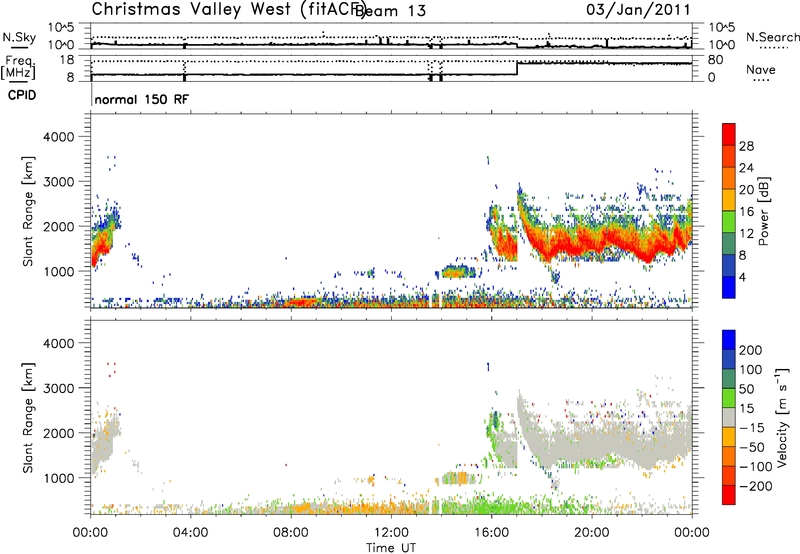The height and width of the screenshot is (554, 800).
Task: Click the '28' power colorbar tick
Action: [x=746, y=146]
